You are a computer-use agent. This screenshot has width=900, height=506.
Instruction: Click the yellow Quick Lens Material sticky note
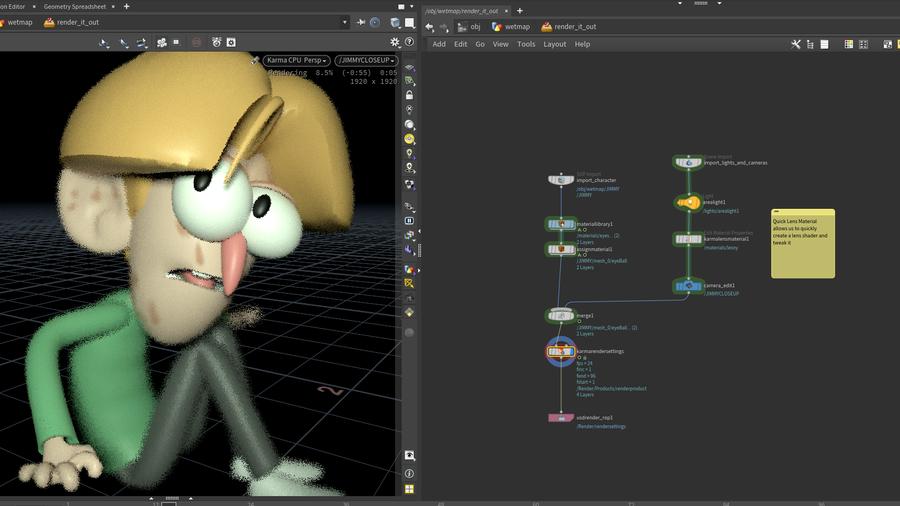[803, 243]
